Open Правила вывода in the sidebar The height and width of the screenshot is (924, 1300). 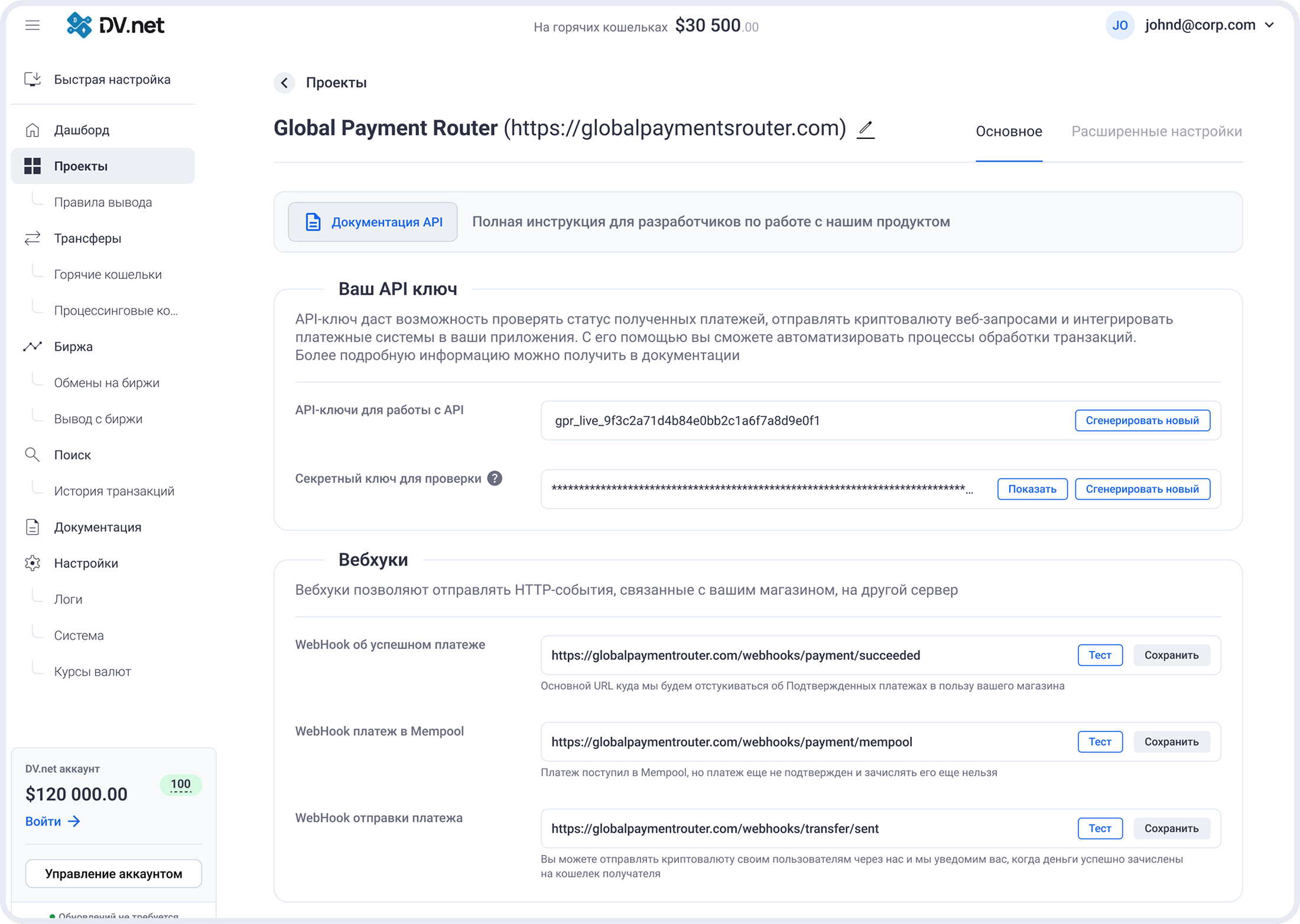tap(103, 203)
